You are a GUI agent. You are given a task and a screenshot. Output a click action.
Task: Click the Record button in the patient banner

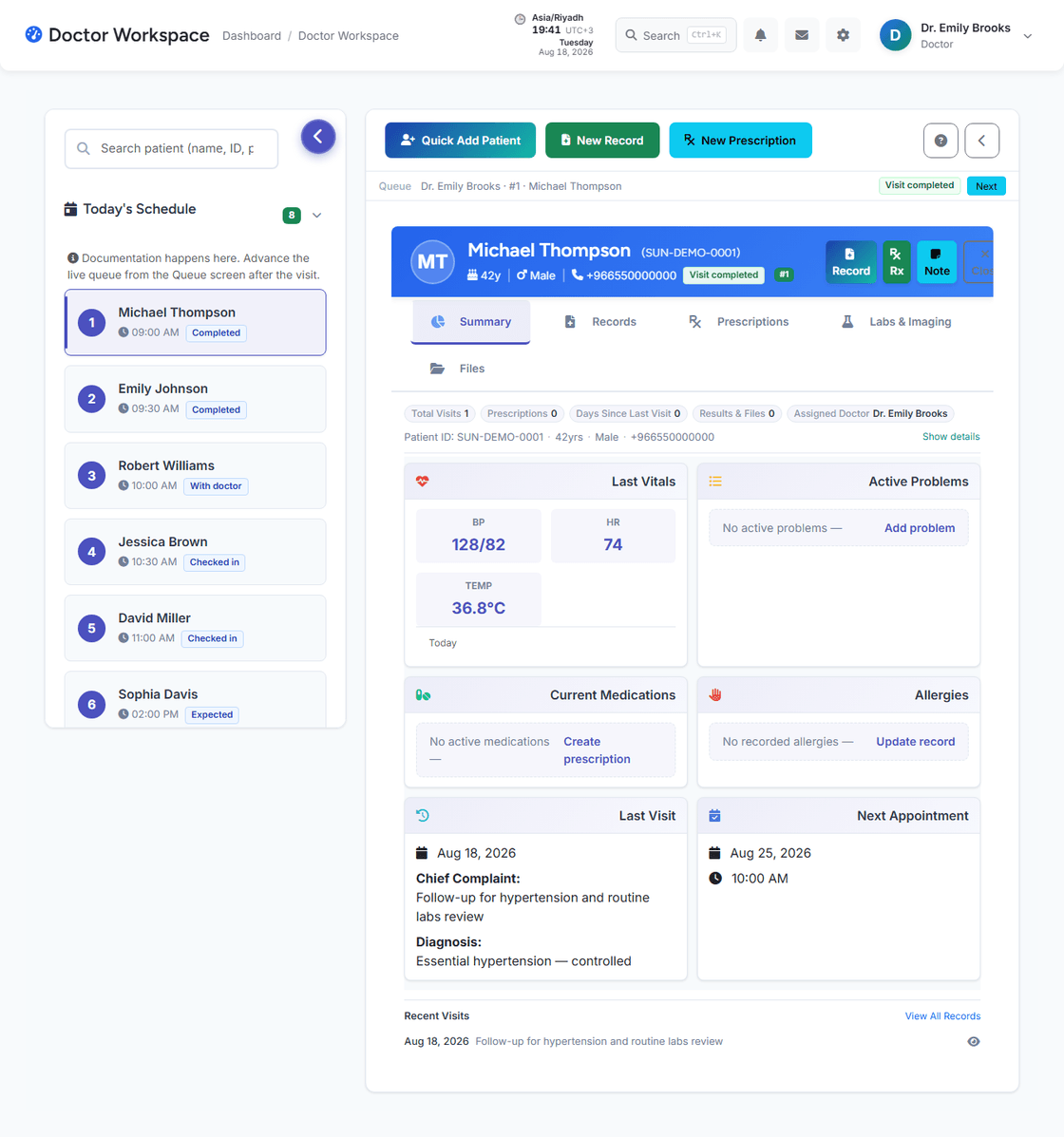[851, 262]
